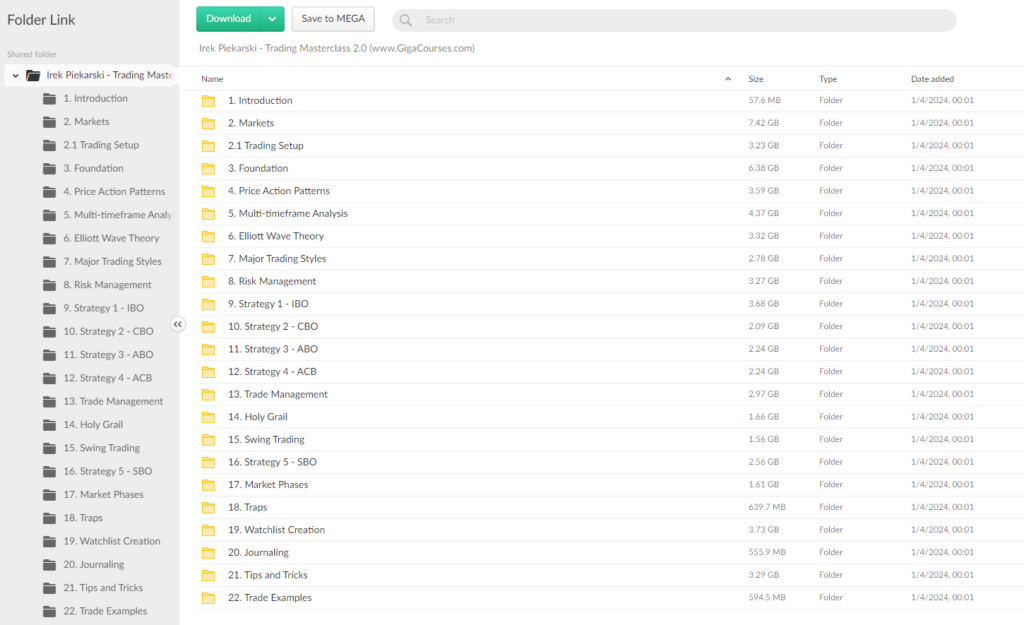Sort the list by Date added column
The image size is (1024, 625).
[x=932, y=79]
